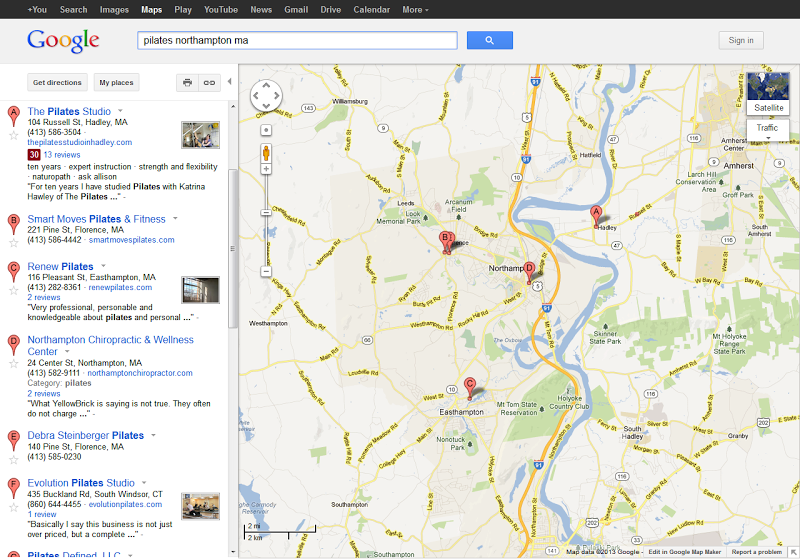Click red pin F icon in results list
Viewport: 800px width, 559px height.
(14, 488)
